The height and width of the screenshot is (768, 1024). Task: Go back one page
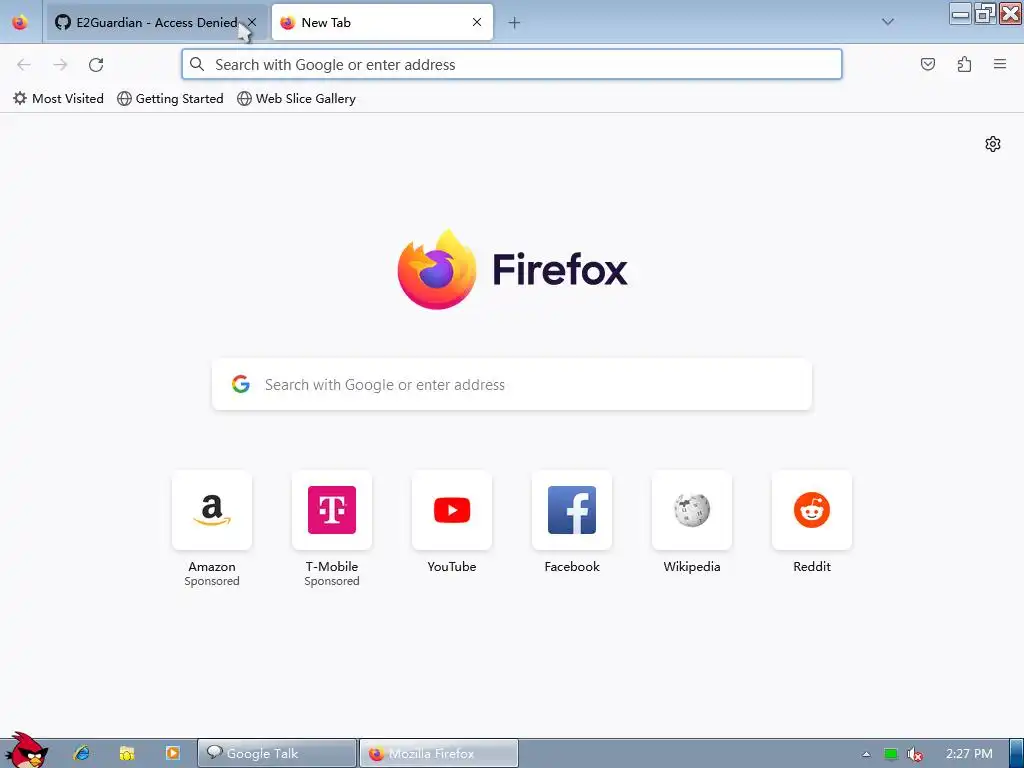coord(24,64)
